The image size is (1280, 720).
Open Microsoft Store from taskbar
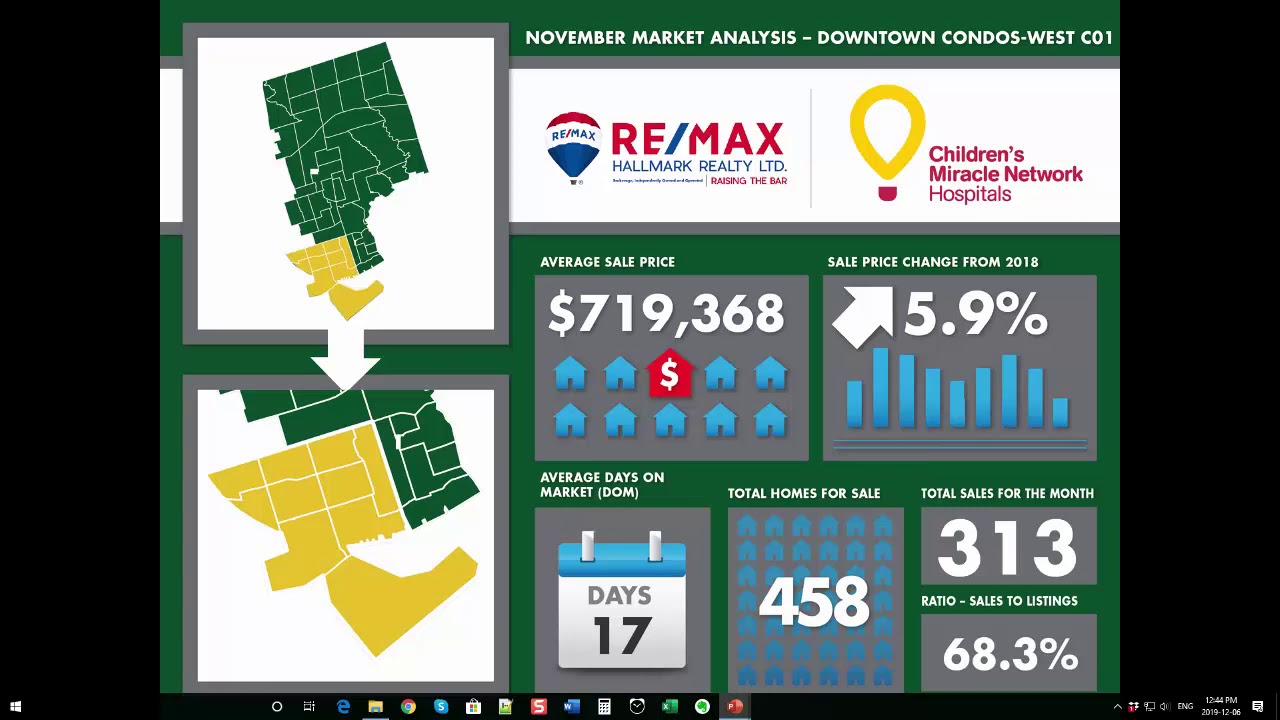point(473,707)
